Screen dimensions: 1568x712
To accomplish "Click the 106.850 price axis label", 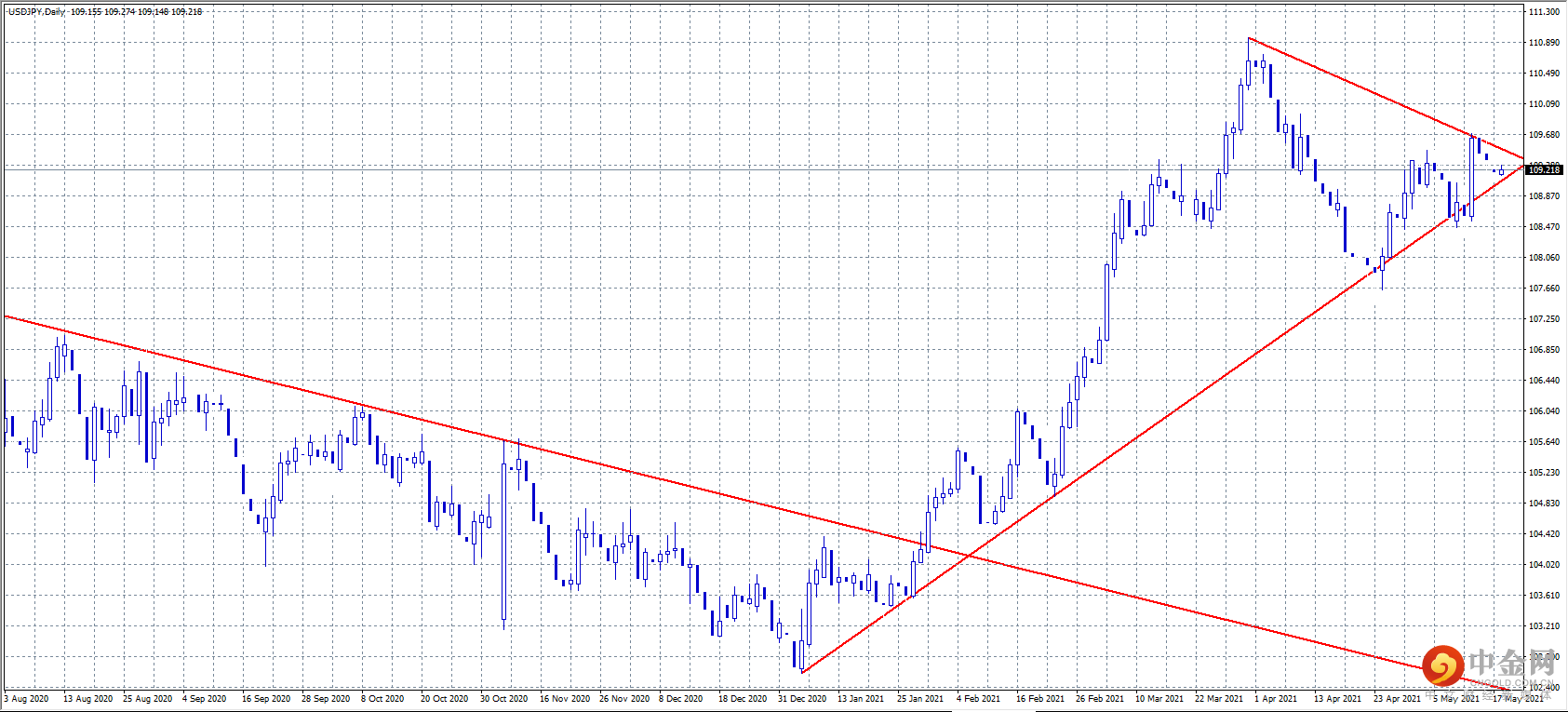I will [x=1545, y=350].
